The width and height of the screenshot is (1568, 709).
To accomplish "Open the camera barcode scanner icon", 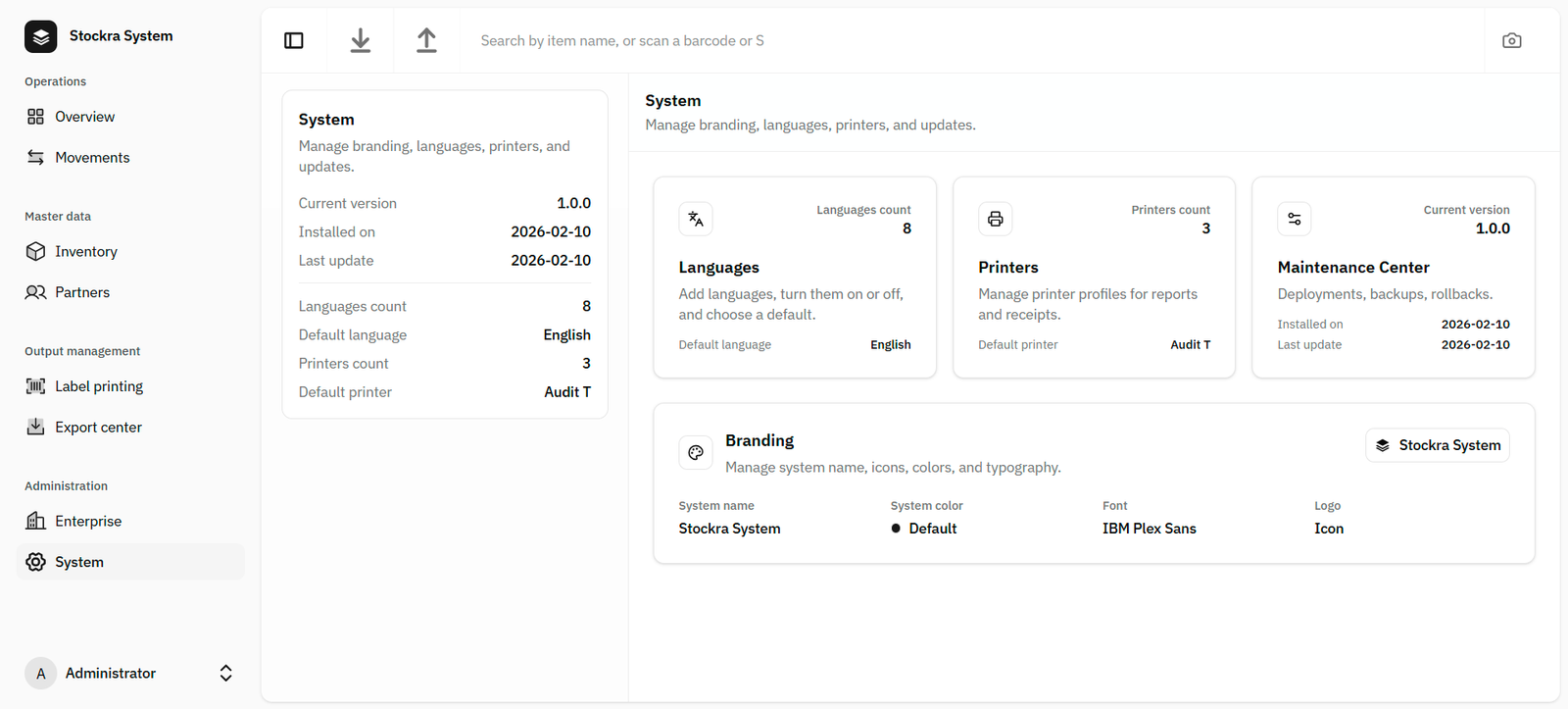I will point(1511,40).
